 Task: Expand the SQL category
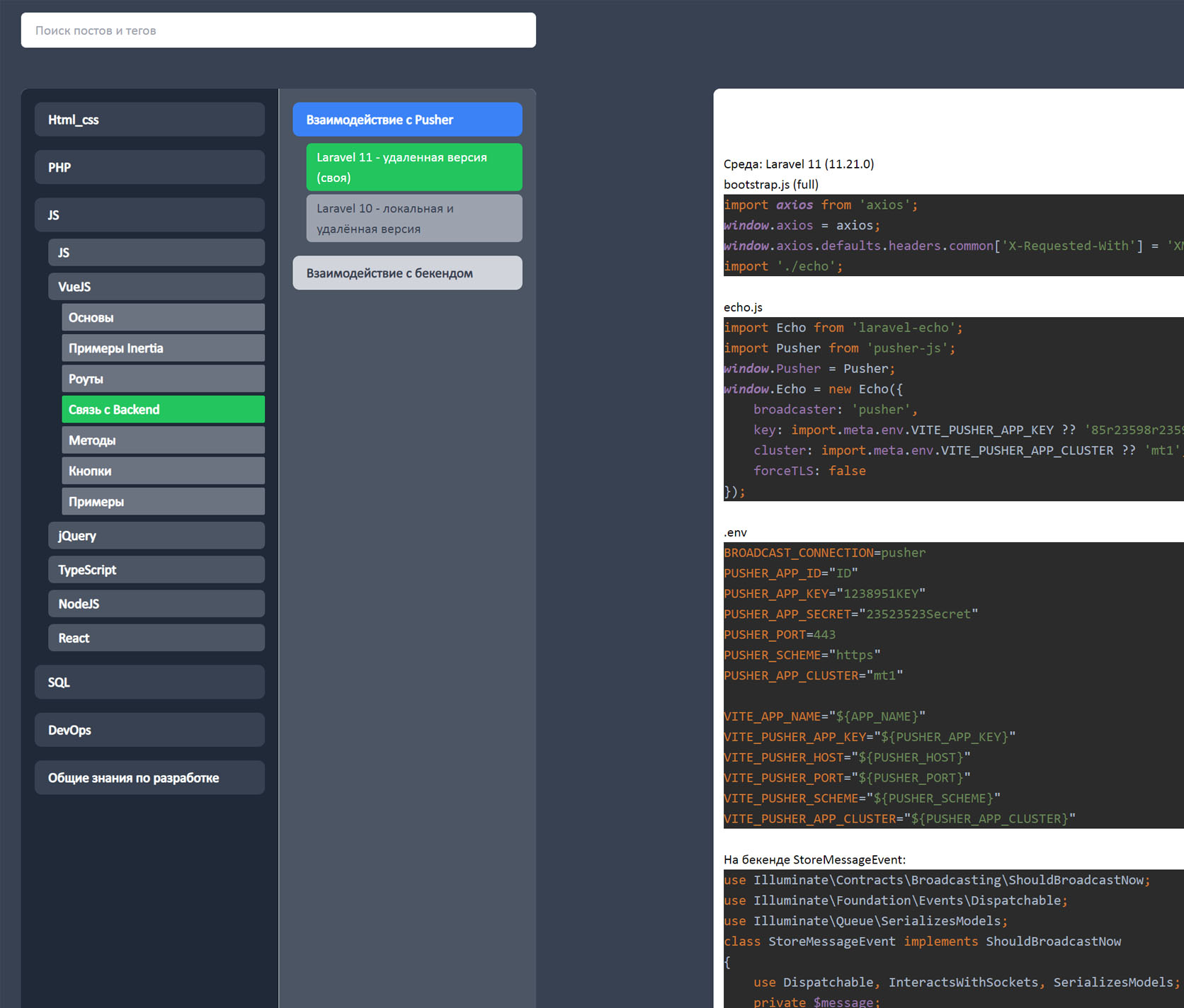[x=149, y=682]
